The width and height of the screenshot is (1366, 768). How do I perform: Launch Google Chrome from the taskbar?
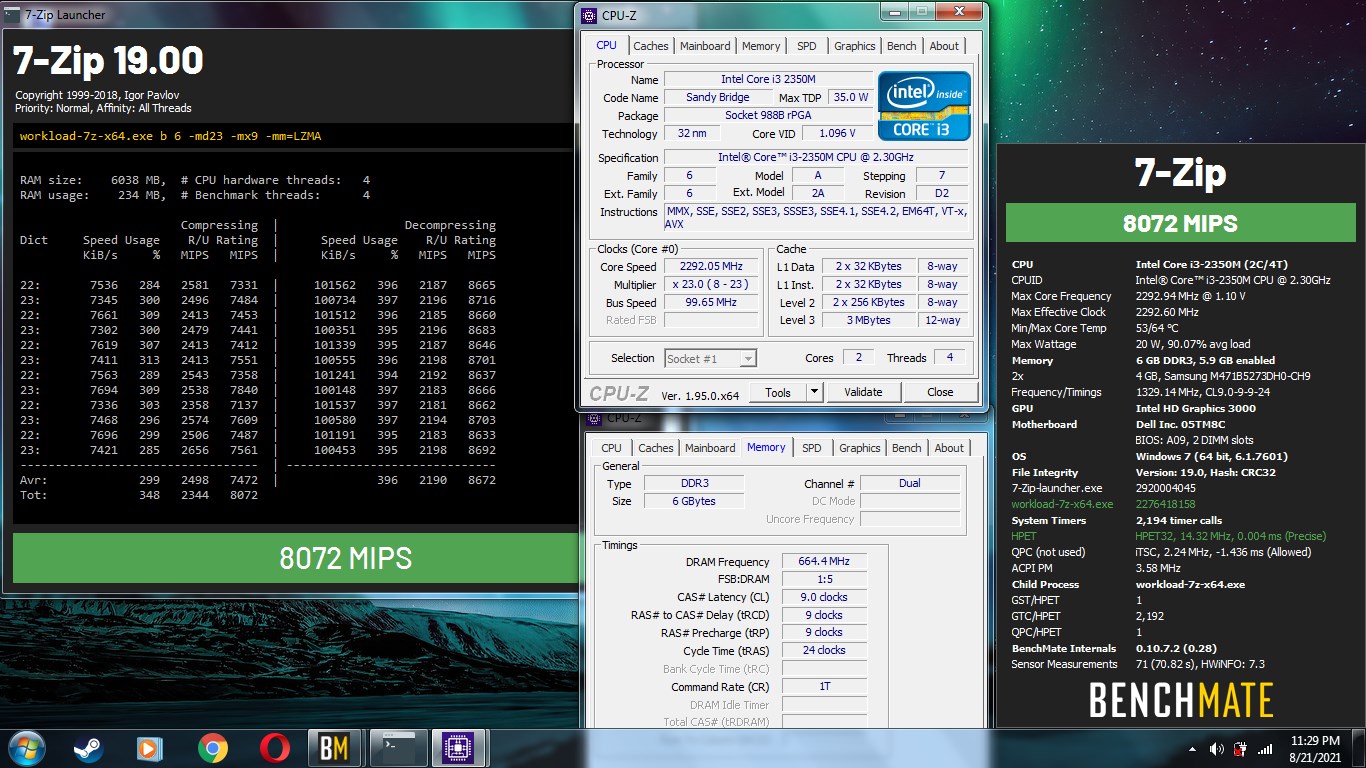[212, 748]
